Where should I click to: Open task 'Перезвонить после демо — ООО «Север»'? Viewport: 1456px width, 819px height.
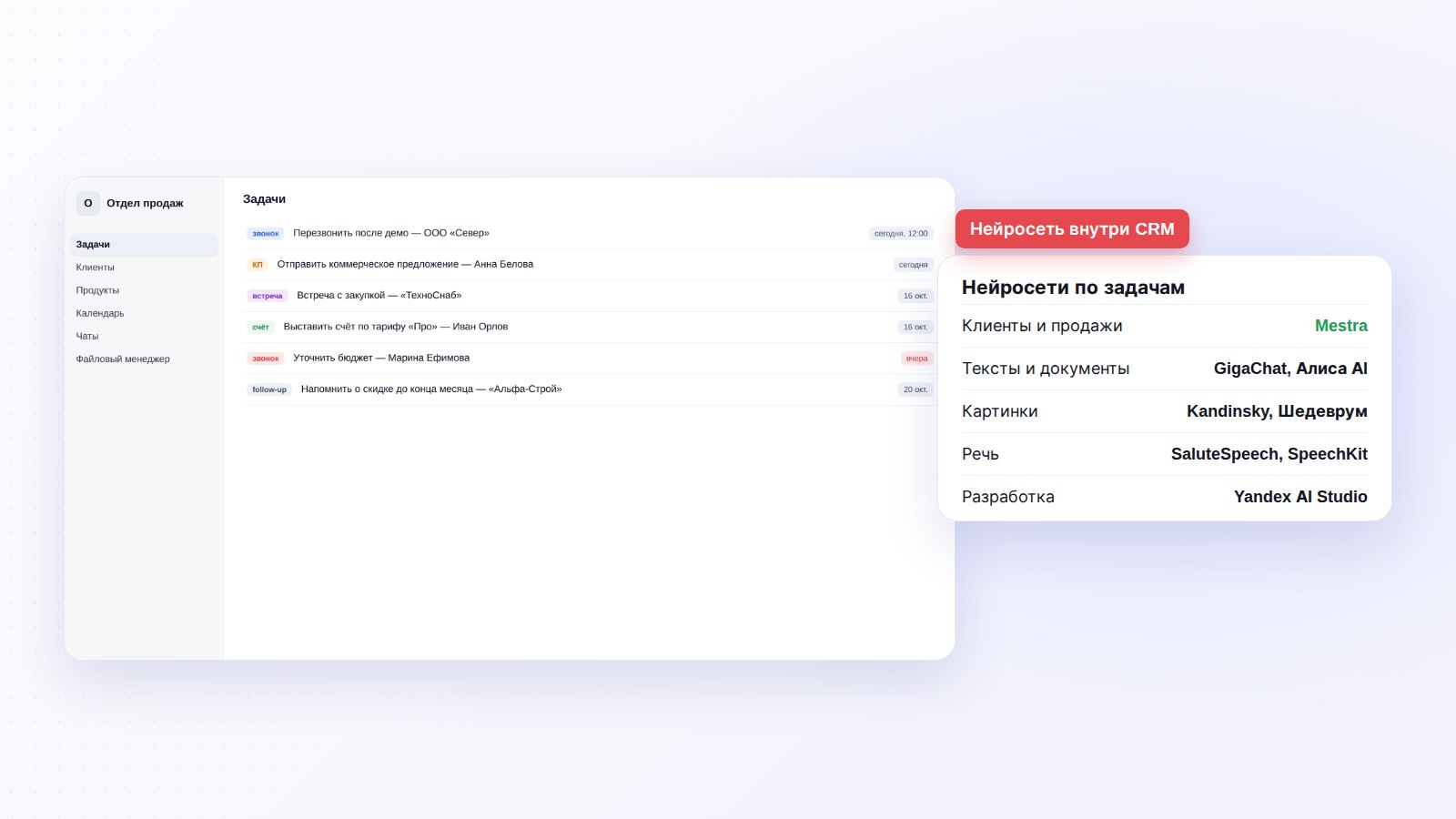coord(590,233)
